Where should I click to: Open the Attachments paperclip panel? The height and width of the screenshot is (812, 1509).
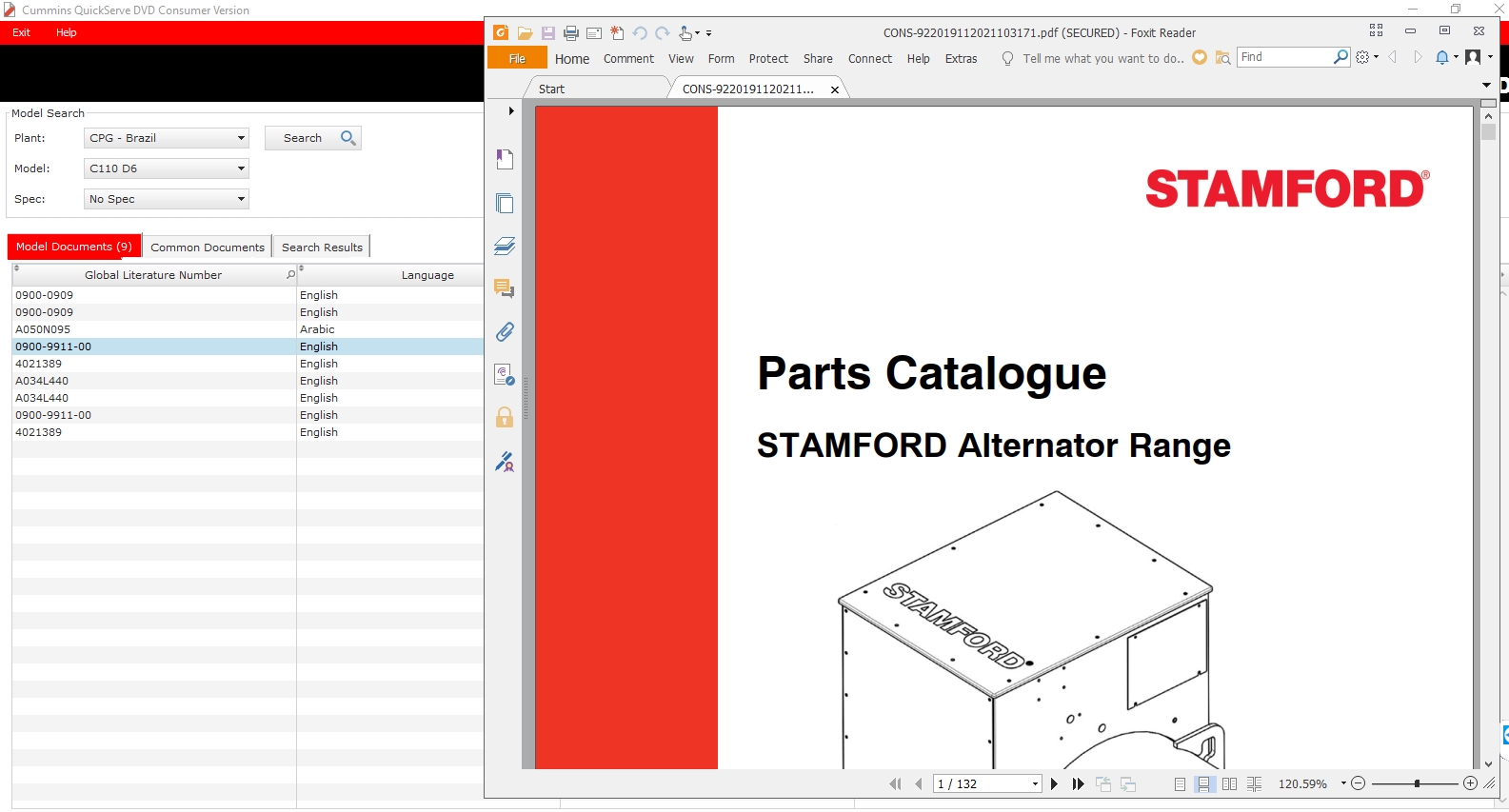pyautogui.click(x=505, y=331)
